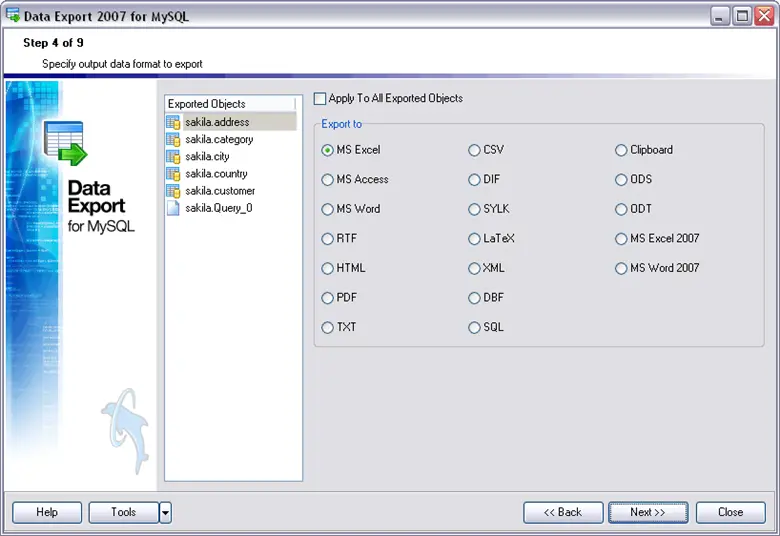Click the sakila.country table icon

[x=173, y=173]
